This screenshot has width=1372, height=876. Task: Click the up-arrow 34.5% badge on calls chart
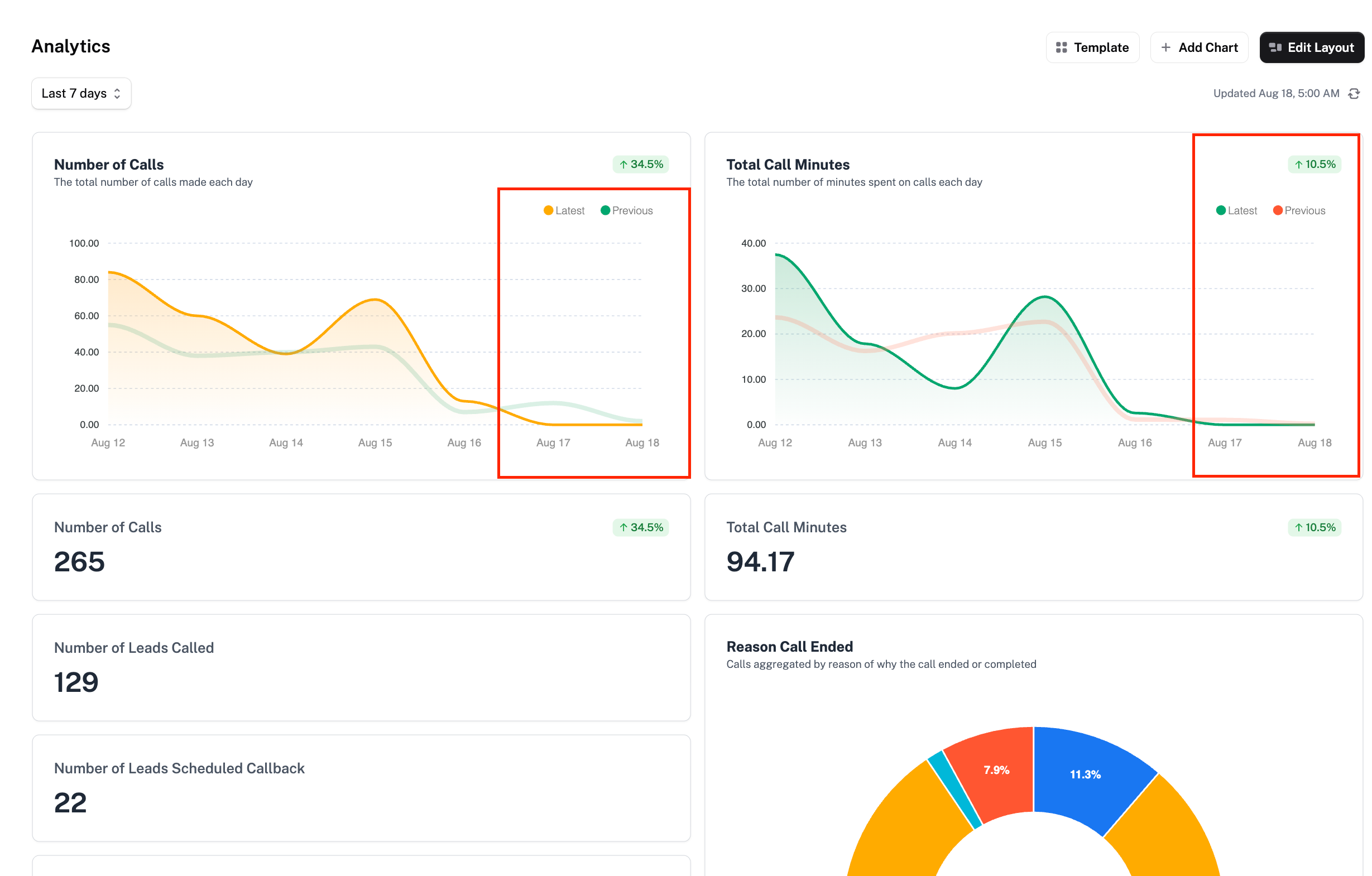click(640, 164)
